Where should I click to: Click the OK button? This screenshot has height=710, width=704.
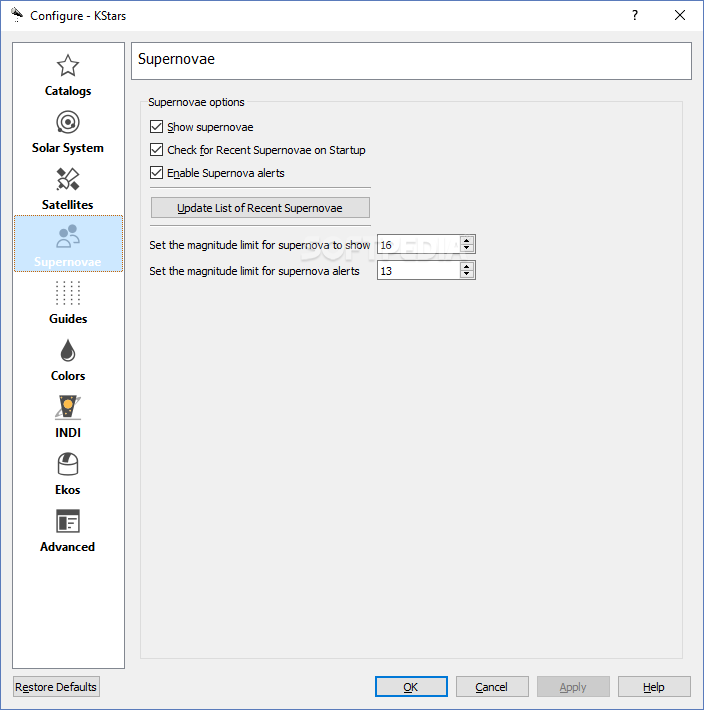[411, 687]
